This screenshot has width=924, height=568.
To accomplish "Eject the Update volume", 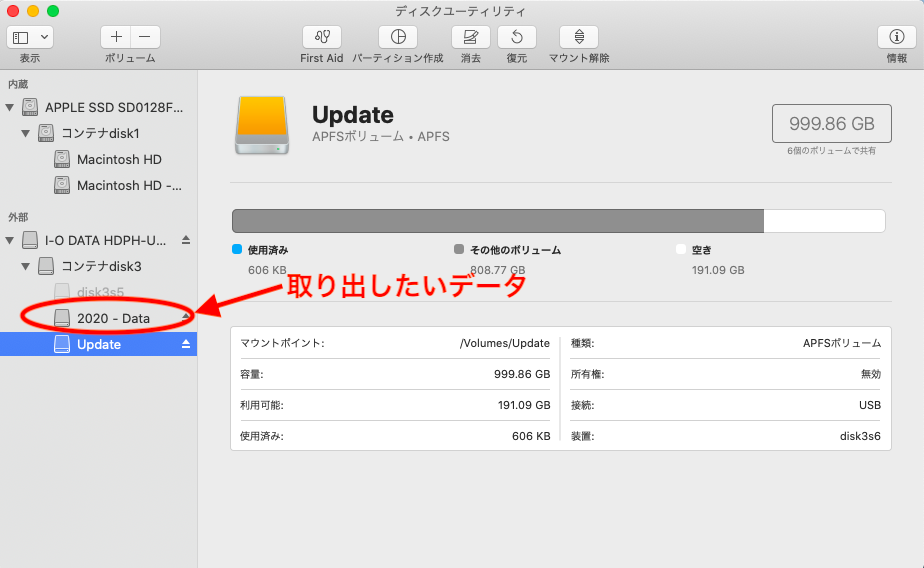I will pos(186,344).
